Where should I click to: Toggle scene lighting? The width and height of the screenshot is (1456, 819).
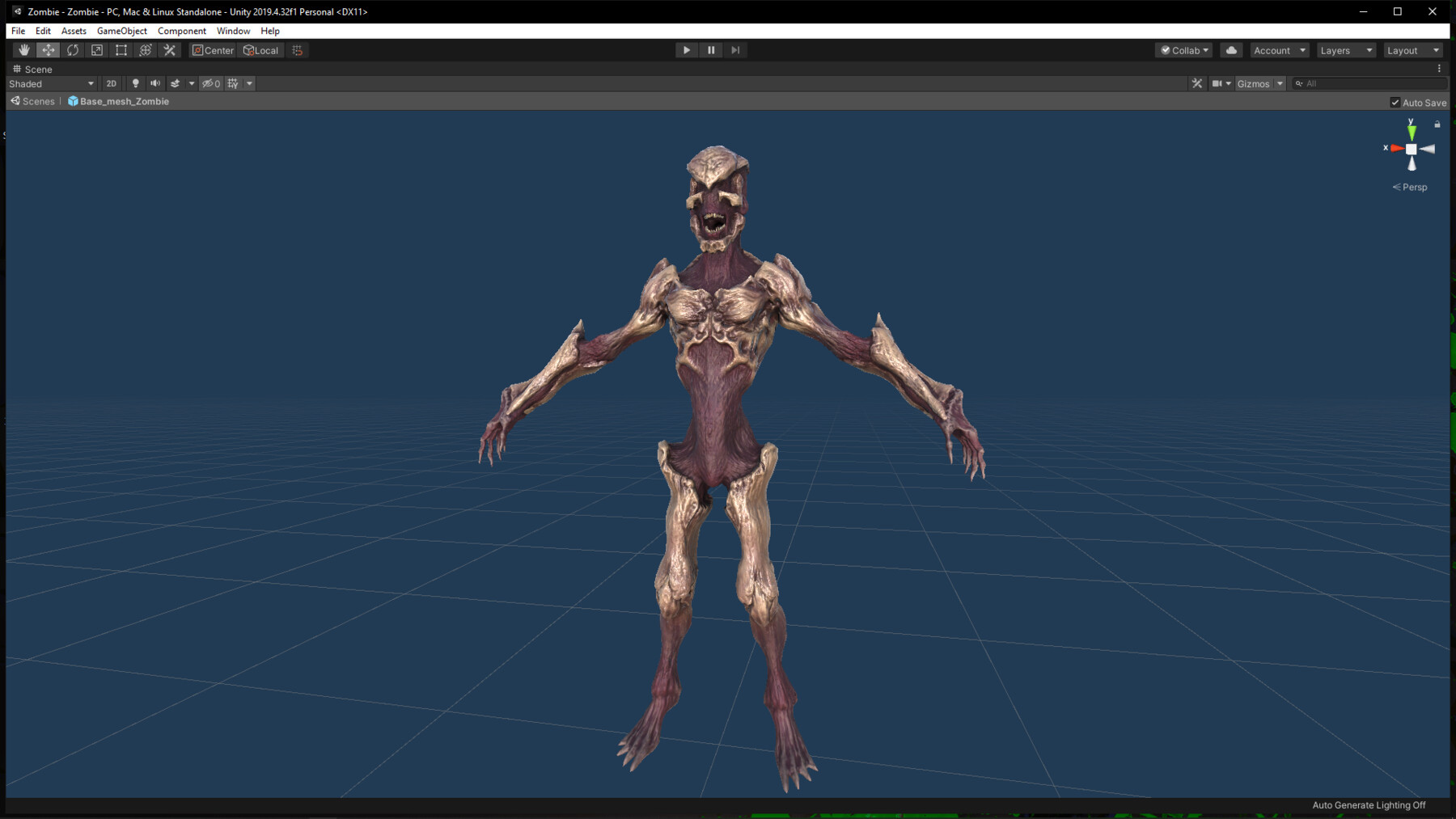[x=134, y=83]
